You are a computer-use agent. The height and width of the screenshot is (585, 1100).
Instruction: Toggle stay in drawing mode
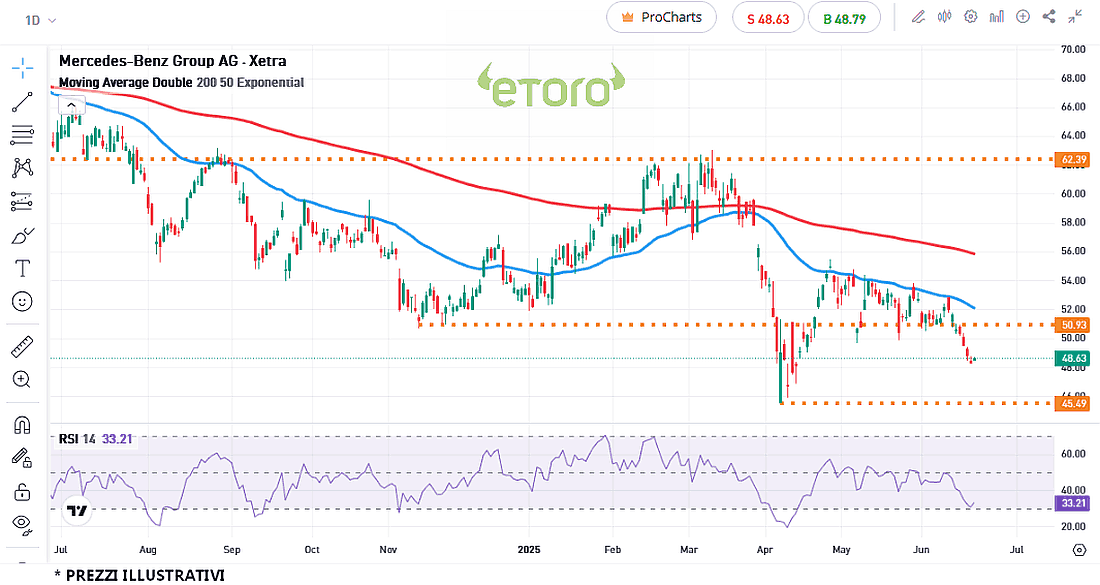(x=23, y=457)
